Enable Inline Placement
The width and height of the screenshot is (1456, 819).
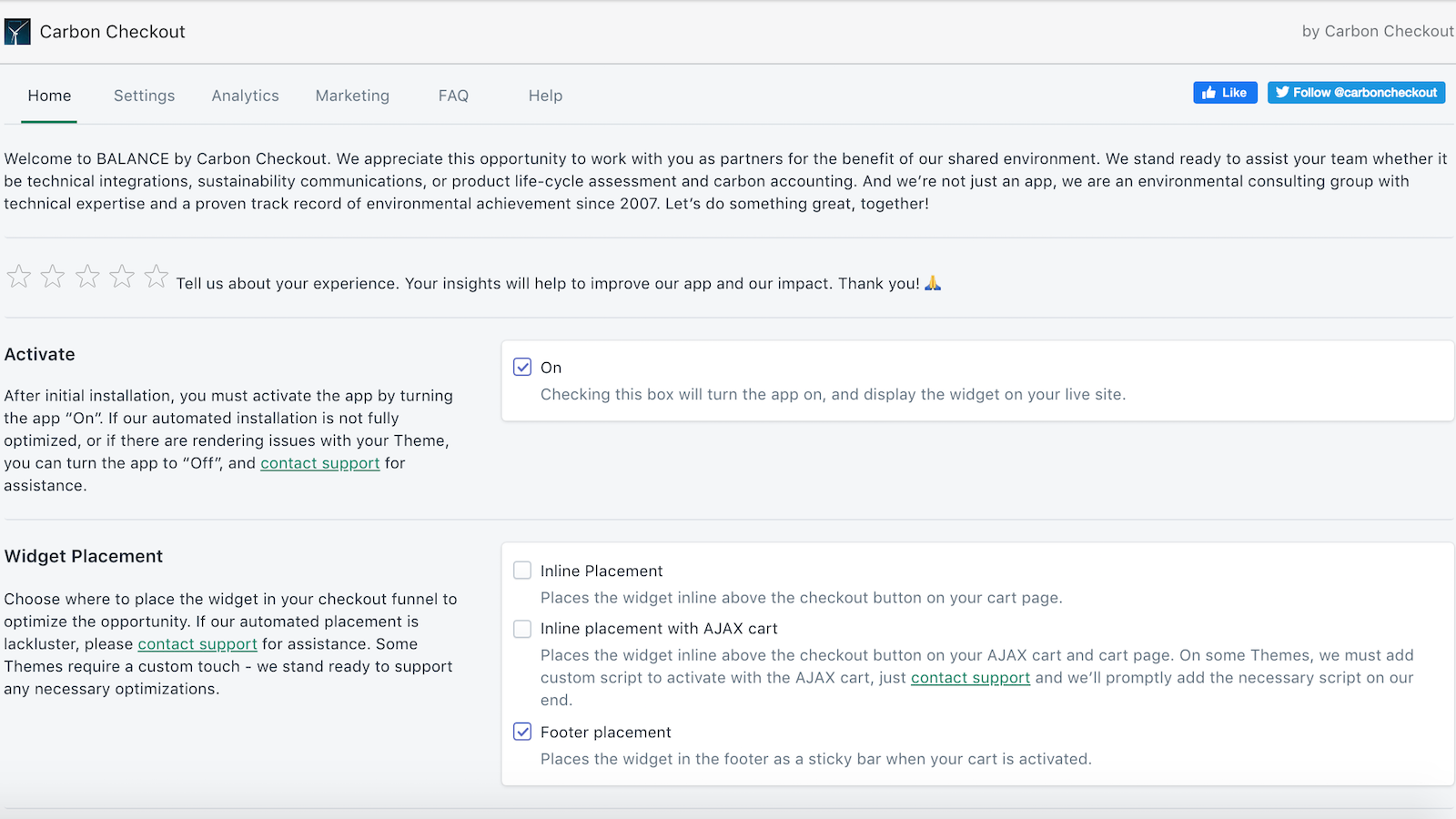click(522, 570)
